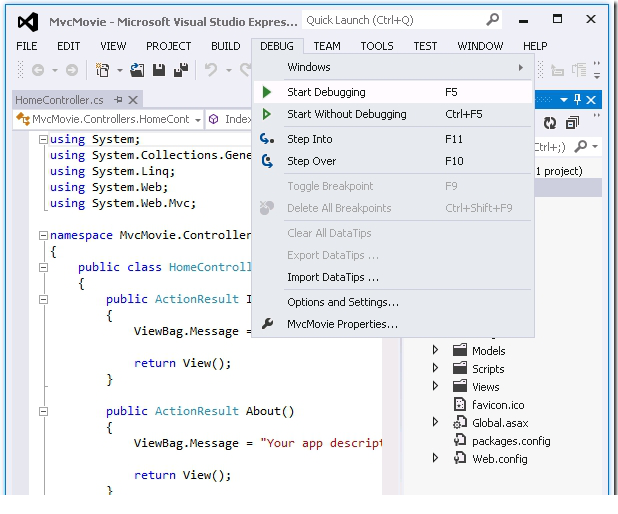The height and width of the screenshot is (514, 618).
Task: Expand the Scripts folder node
Action: 435,368
